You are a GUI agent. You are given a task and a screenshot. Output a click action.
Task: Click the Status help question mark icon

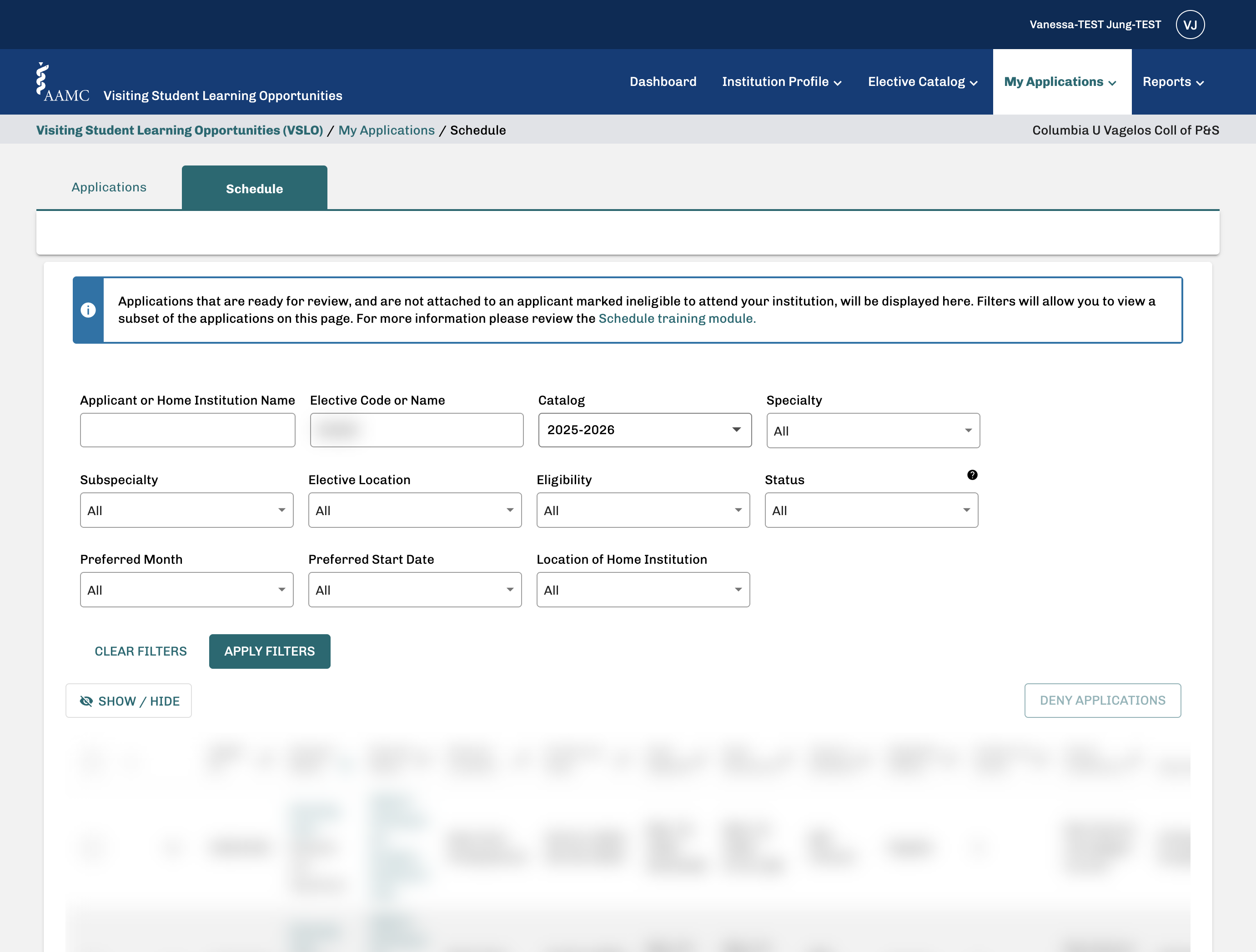[972, 475]
